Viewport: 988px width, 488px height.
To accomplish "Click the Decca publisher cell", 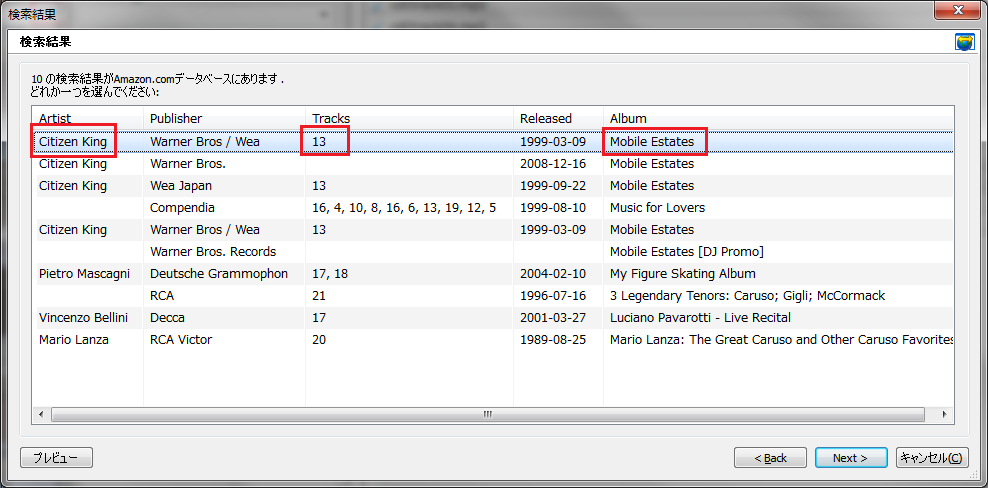I will coord(167,318).
